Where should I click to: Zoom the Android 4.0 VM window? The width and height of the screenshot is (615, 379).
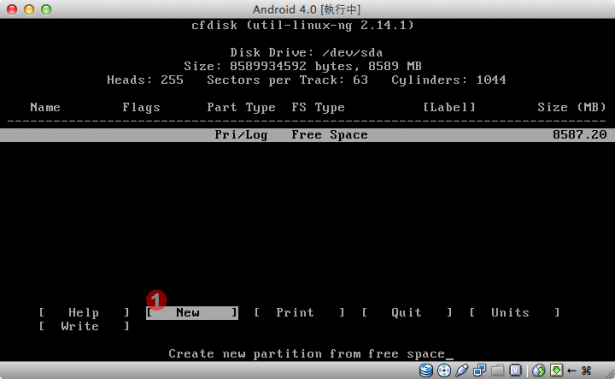pos(46,9)
